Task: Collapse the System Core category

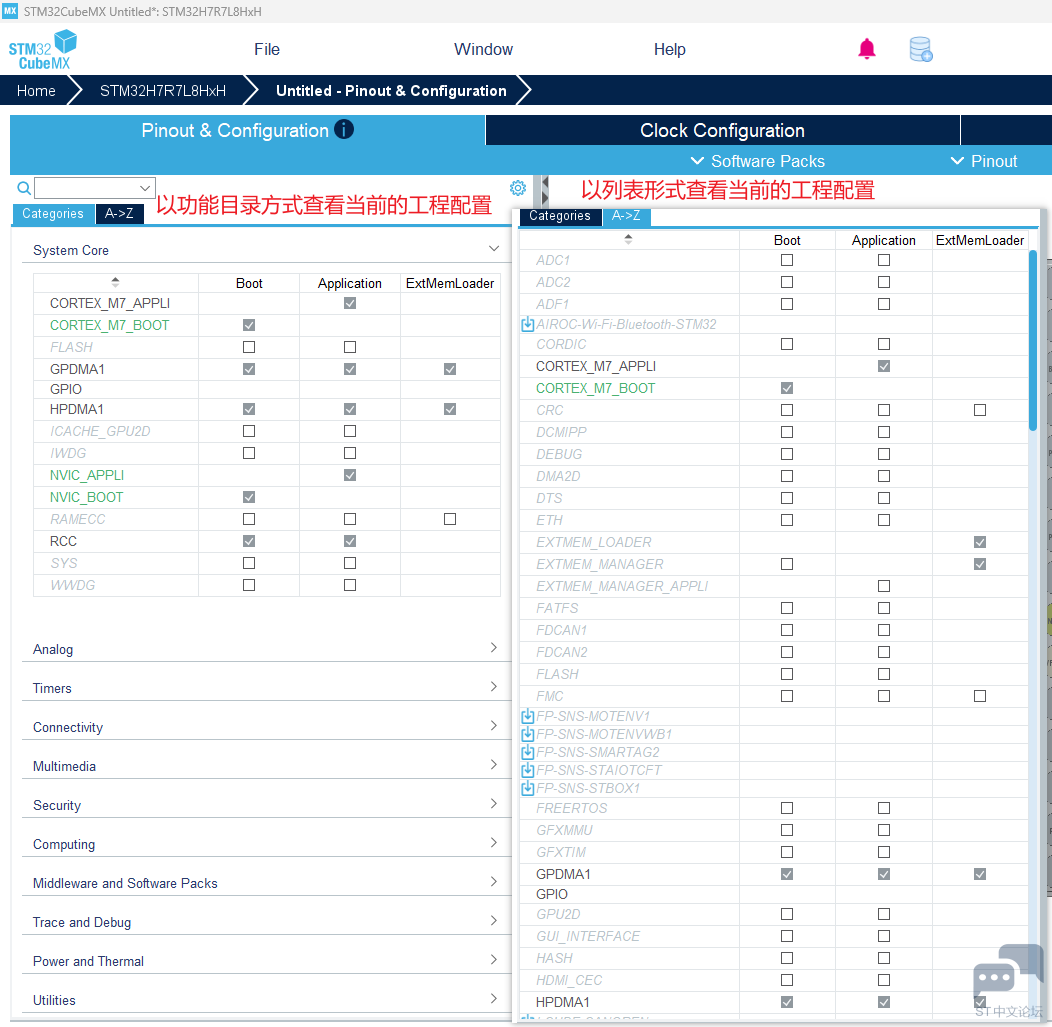Action: click(x=494, y=249)
